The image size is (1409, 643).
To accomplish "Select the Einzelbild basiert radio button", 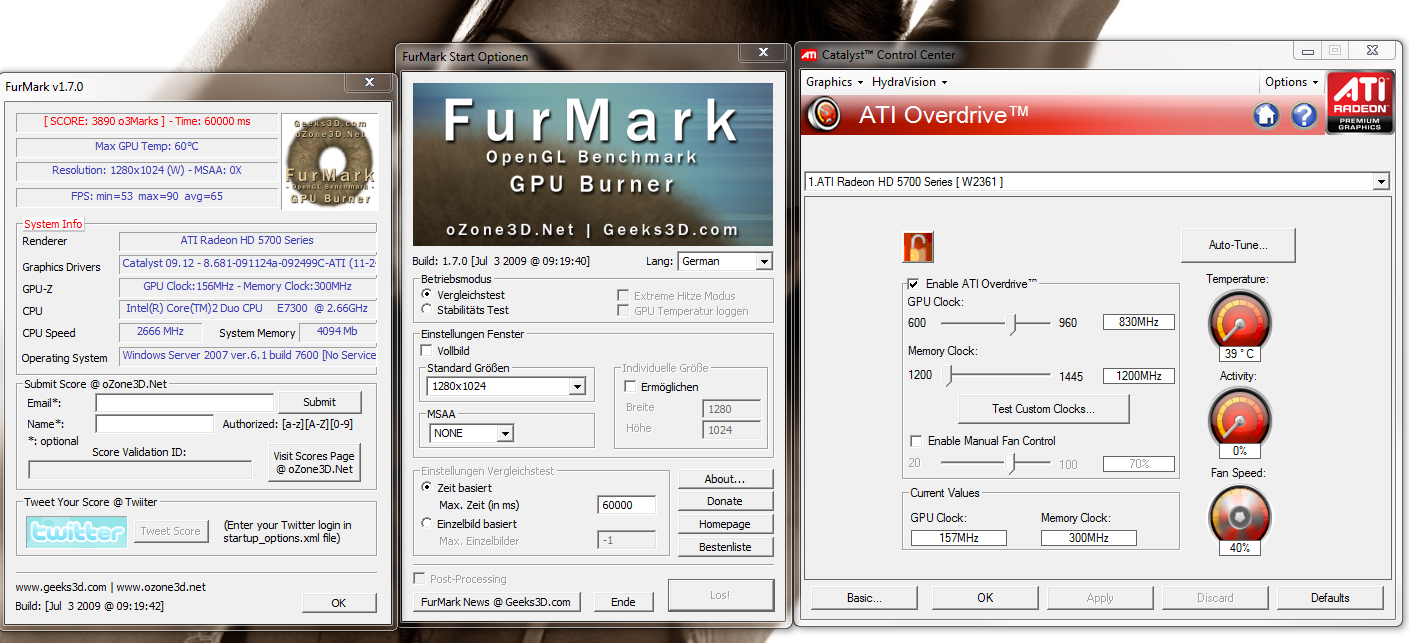I will click(427, 523).
